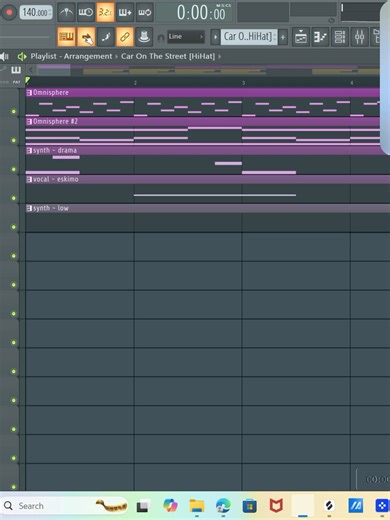The image size is (390, 520).
Task: Mute the synth - low track green dot
Action: point(14,227)
